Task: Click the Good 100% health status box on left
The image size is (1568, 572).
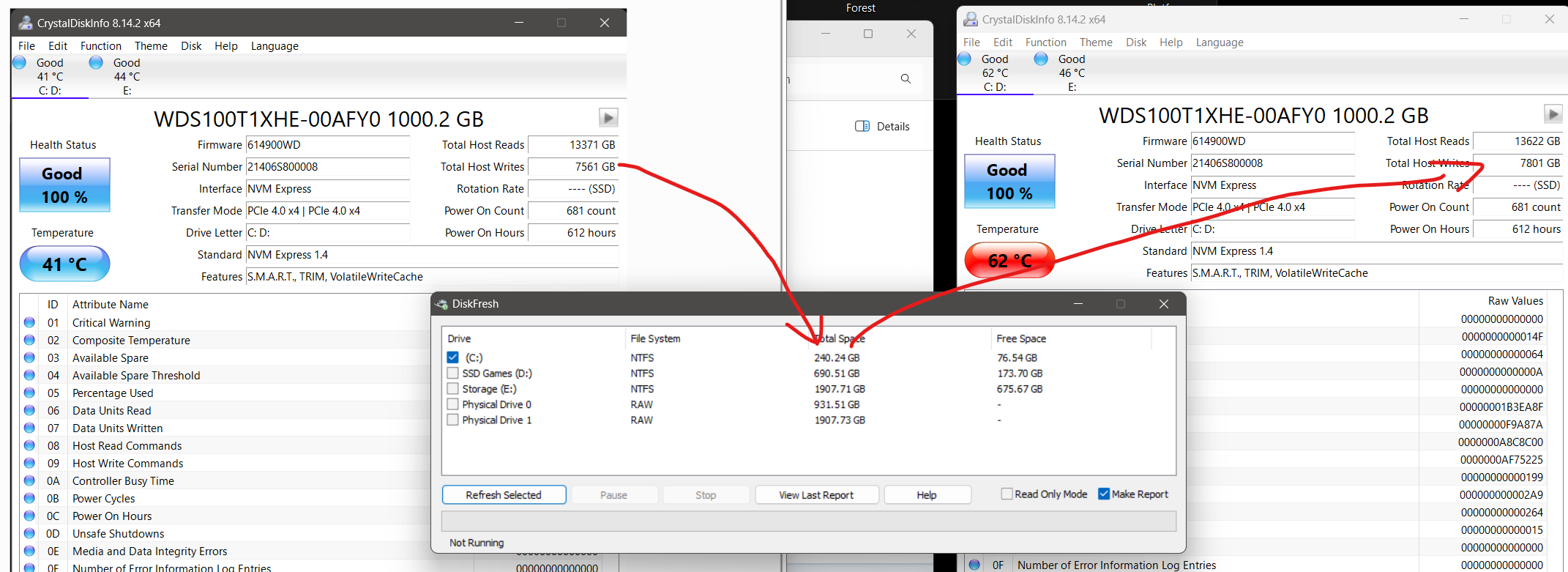Action: [x=64, y=185]
